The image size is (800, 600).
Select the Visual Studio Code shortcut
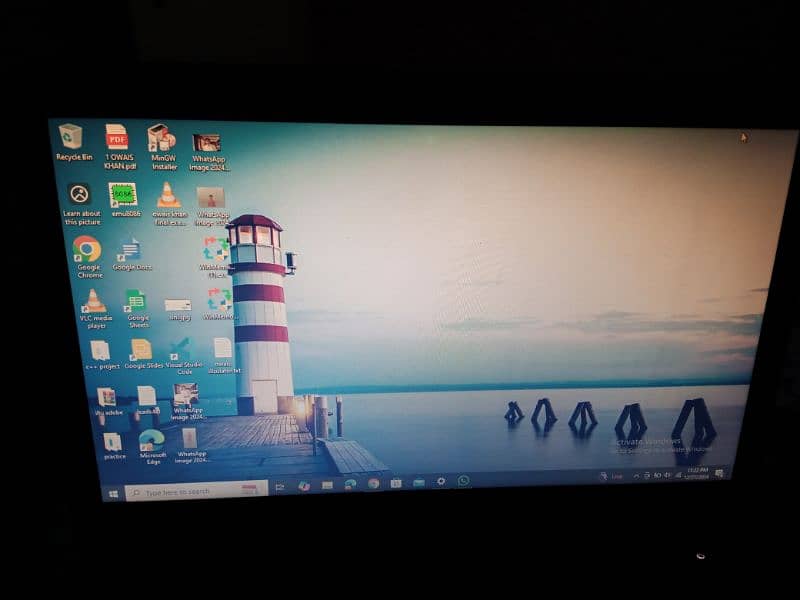184,356
